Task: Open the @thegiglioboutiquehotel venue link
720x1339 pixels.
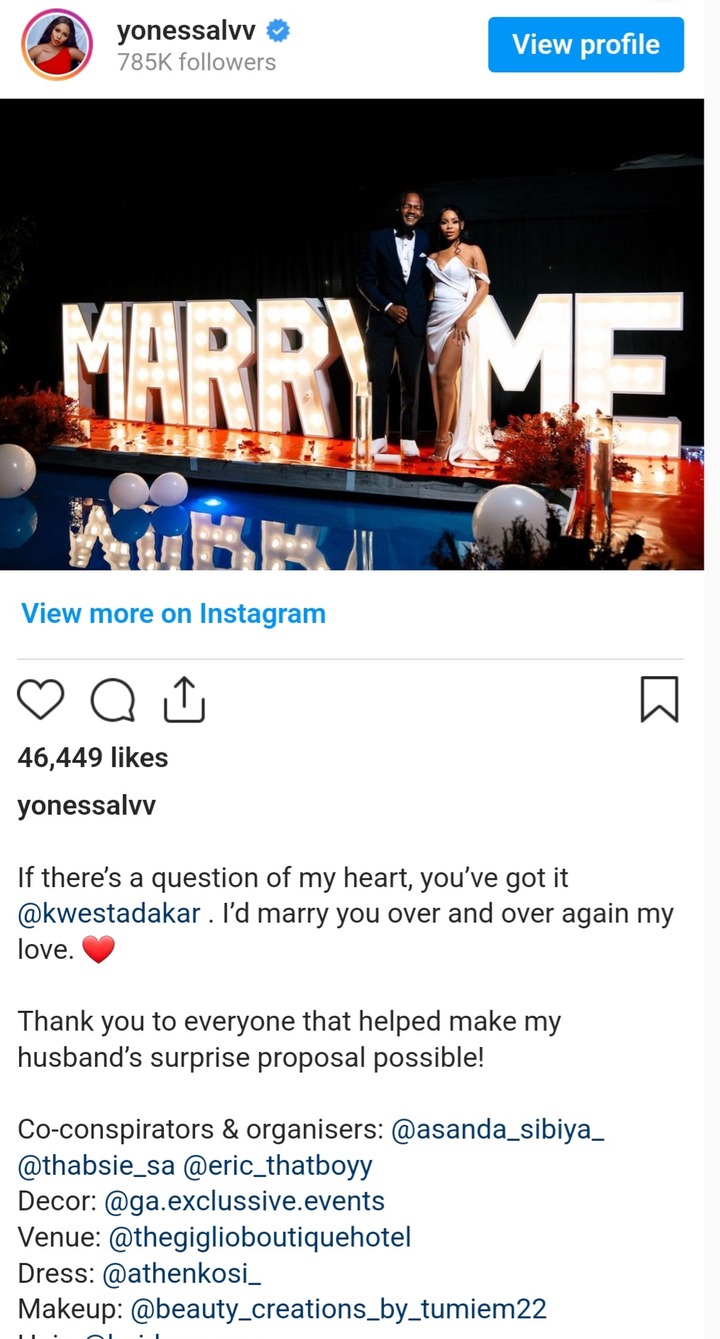Action: (259, 1237)
